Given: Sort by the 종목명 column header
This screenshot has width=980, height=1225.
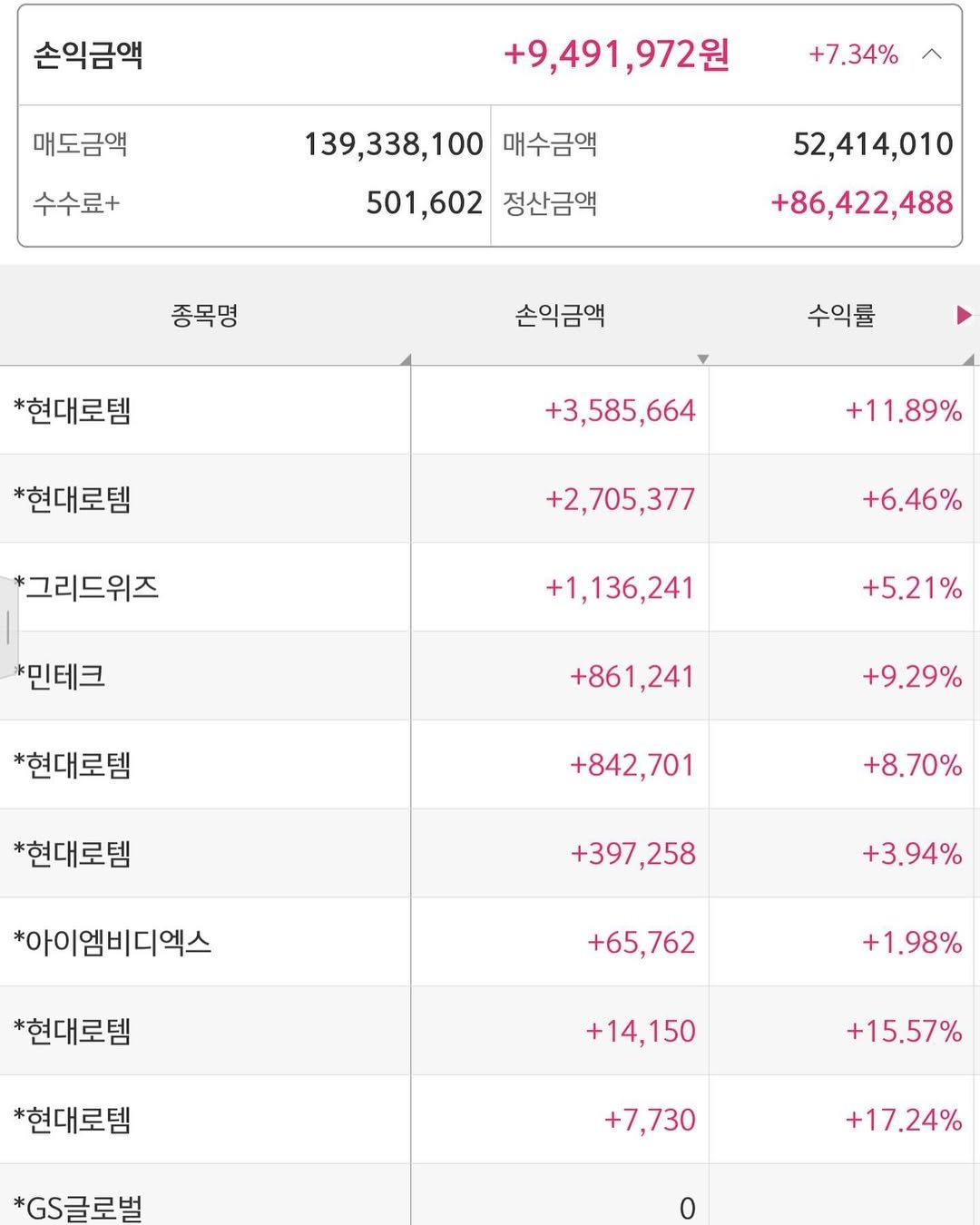Looking at the screenshot, I should pos(204,316).
